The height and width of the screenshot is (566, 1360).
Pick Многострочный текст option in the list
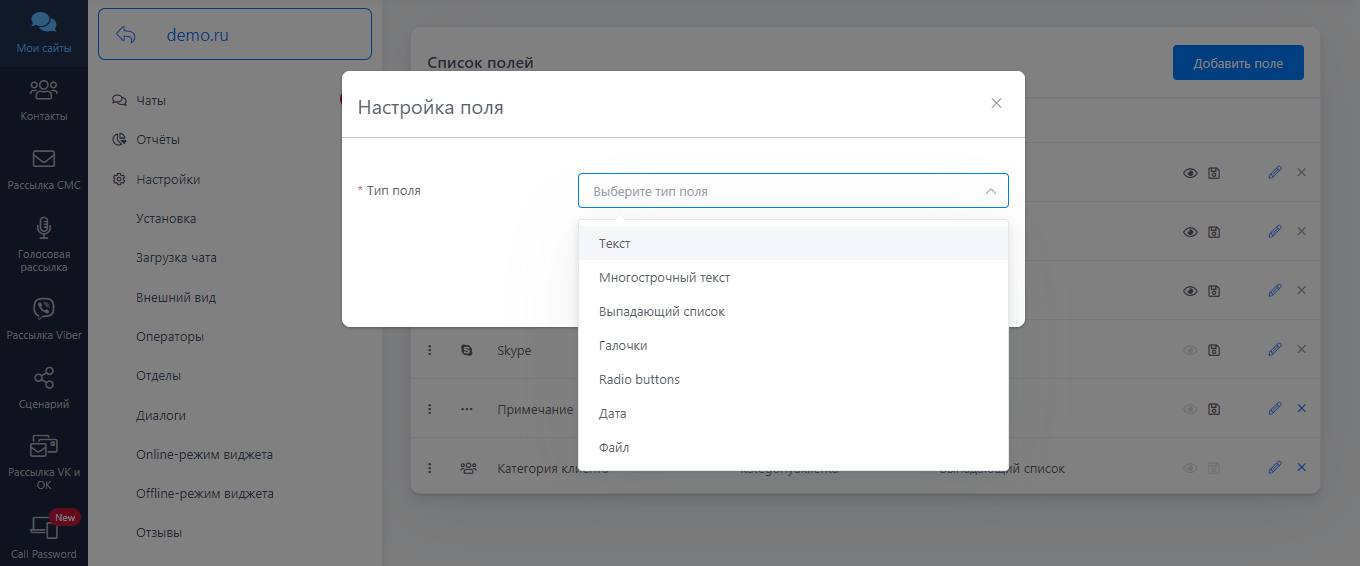pyautogui.click(x=671, y=278)
